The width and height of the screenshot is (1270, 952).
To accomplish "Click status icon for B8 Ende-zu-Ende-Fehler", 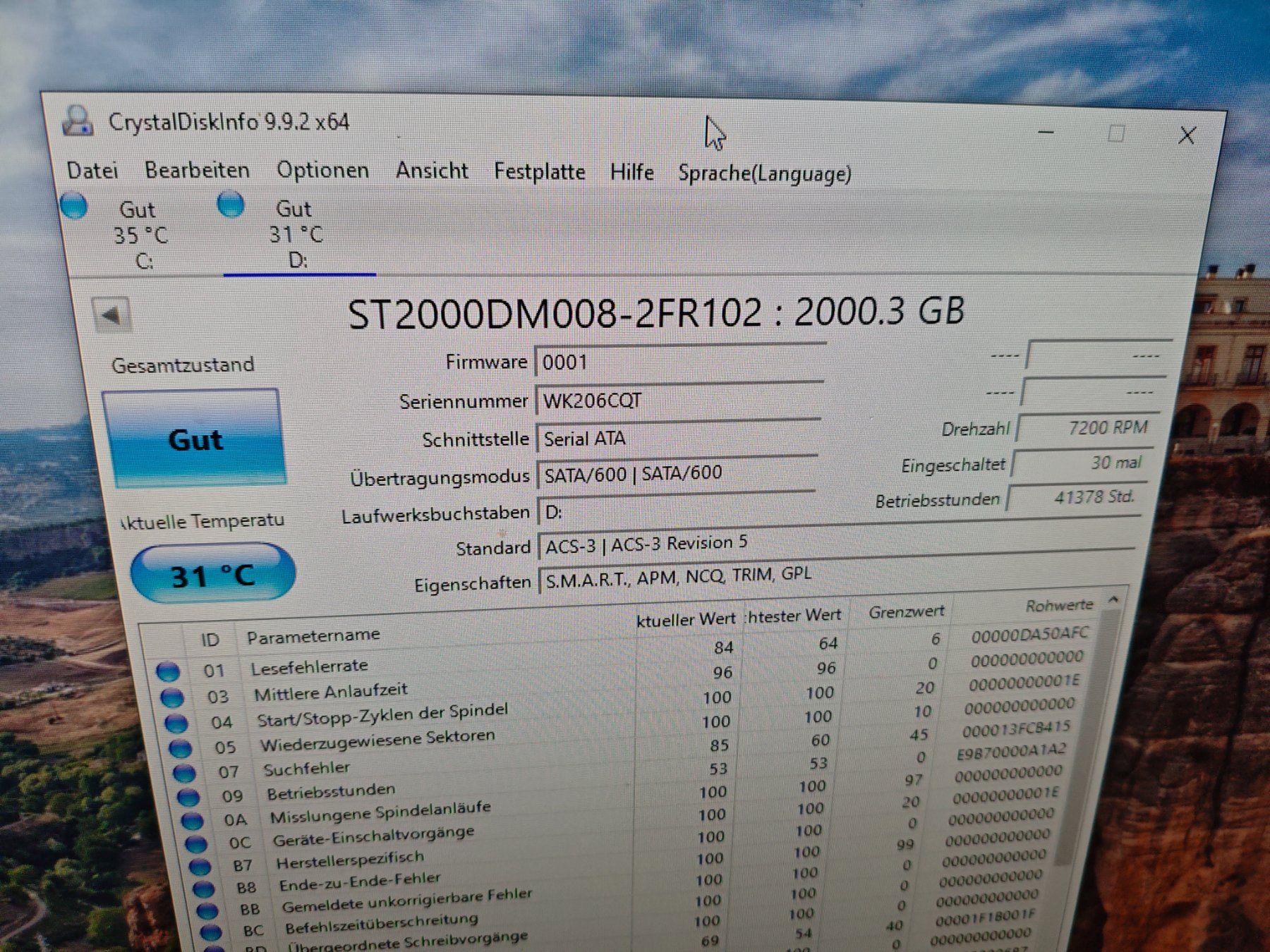I will [x=203, y=889].
